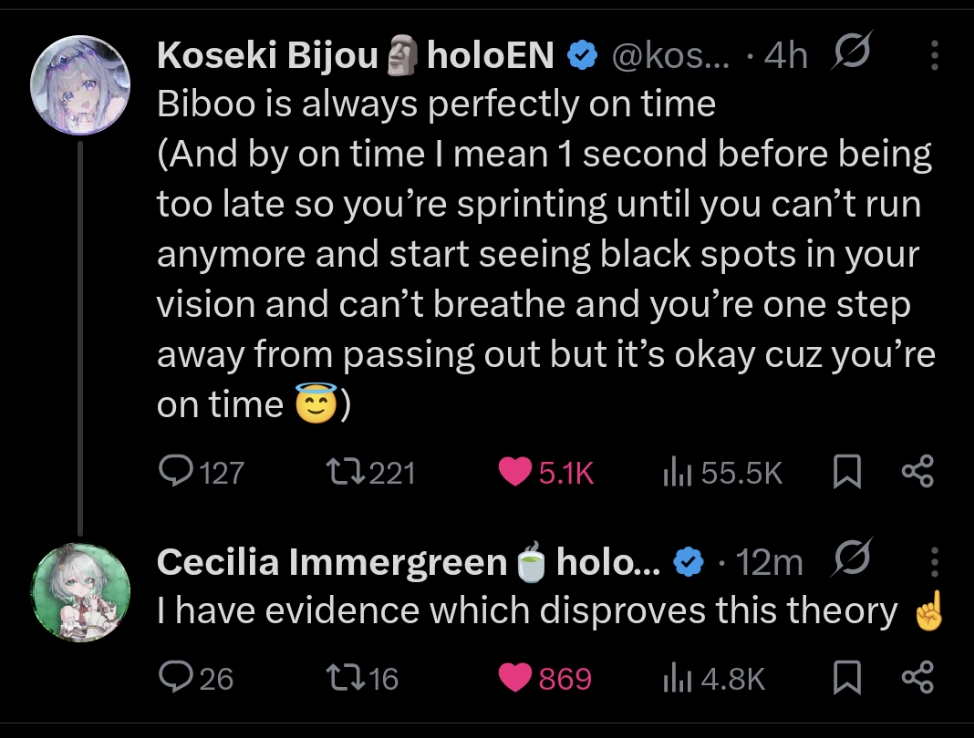Image resolution: width=974 pixels, height=738 pixels.
Task: Click the Grok slash icon on Cecilia's reply
Action: [x=850, y=557]
